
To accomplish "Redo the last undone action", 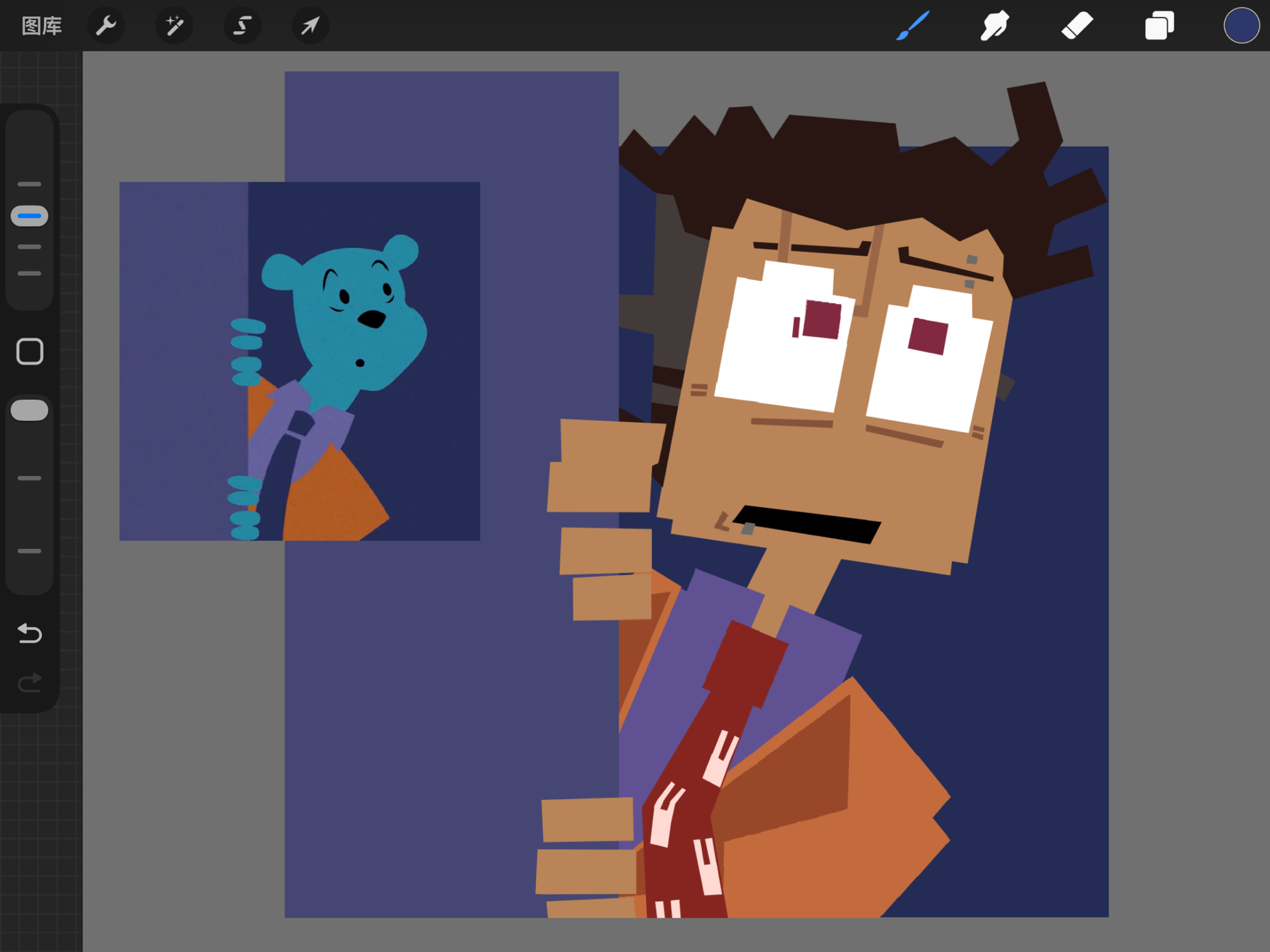I will [29, 683].
